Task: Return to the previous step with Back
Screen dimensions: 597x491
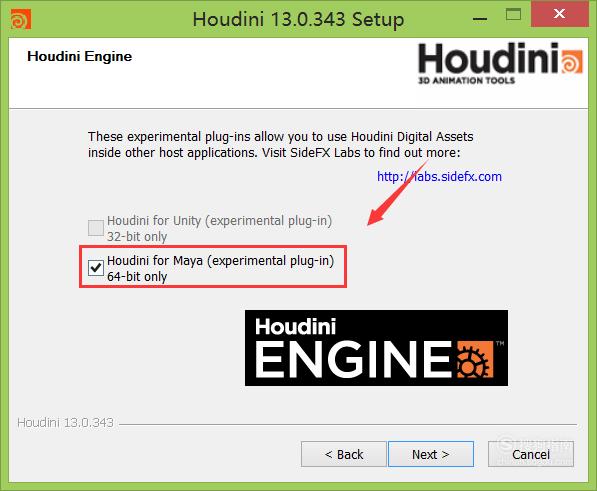Action: coord(344,454)
